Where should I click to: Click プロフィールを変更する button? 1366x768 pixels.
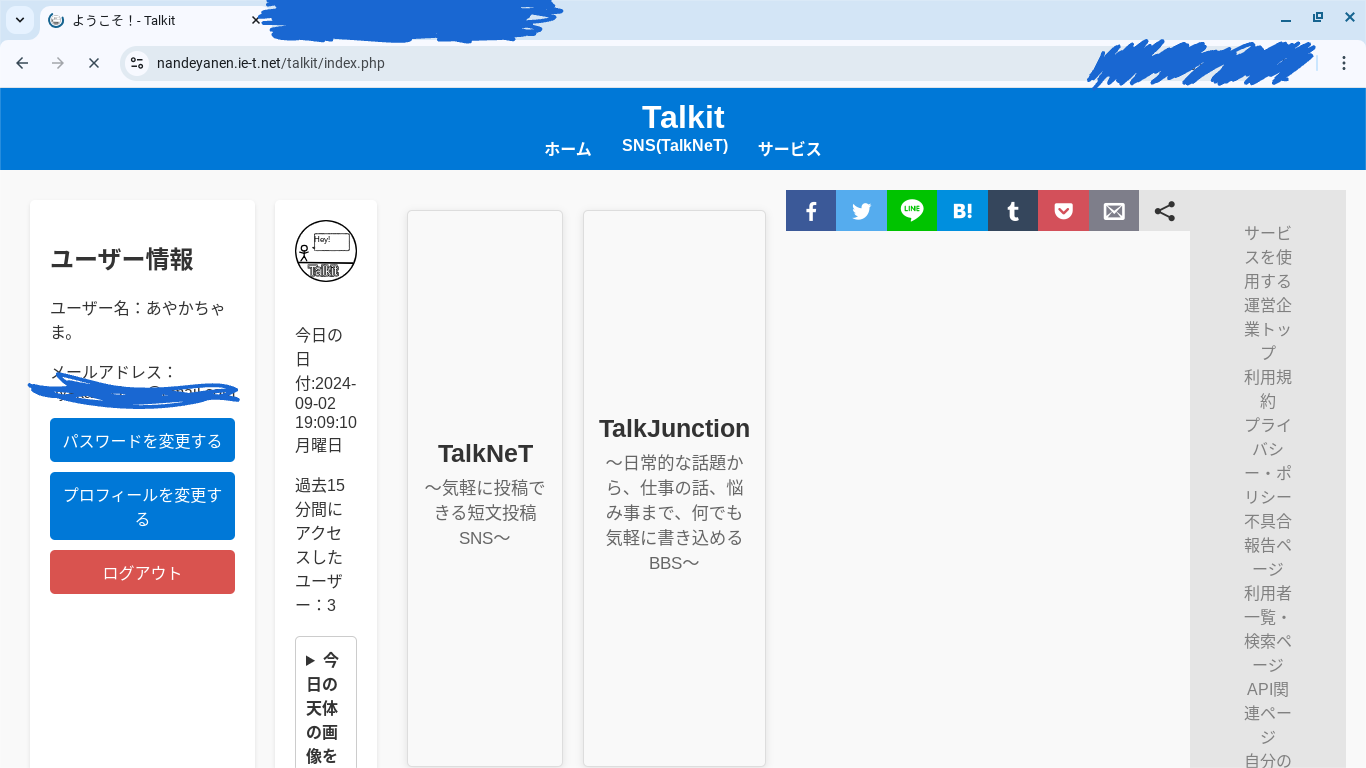pyautogui.click(x=142, y=506)
